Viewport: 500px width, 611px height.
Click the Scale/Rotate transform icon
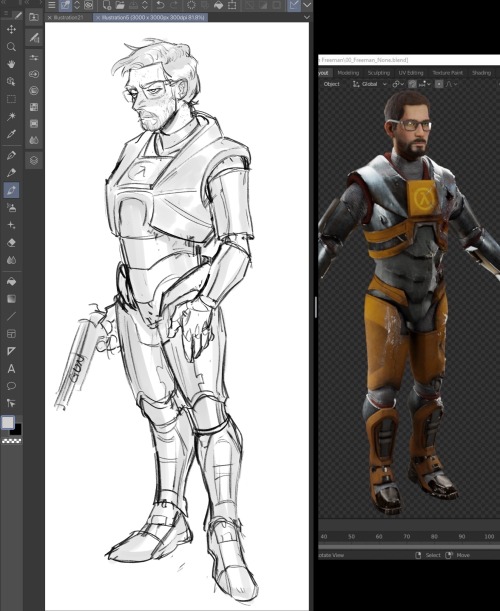232,5
